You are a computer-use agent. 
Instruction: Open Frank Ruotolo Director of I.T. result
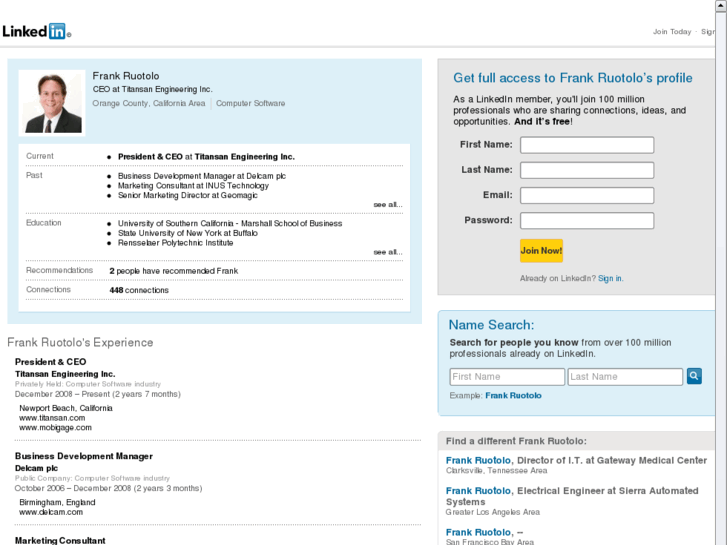[478, 460]
